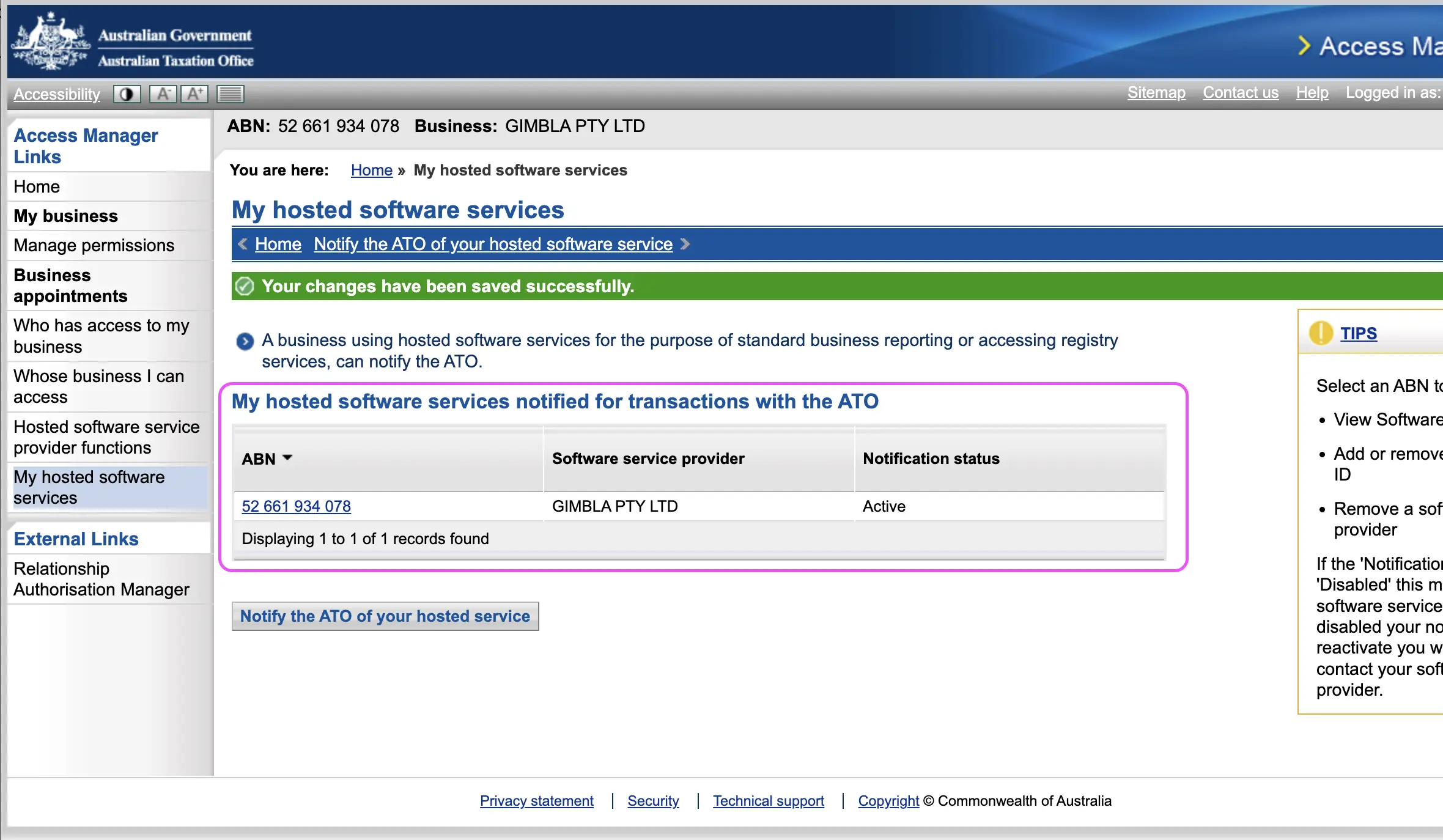Viewport: 1443px width, 840px height.
Task: Open the TIPS panel heading link
Action: coord(1358,333)
